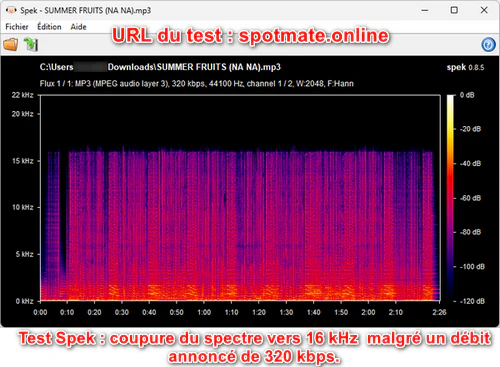This screenshot has width=500, height=367.
Task: Click the spek 0.8.5 version label
Action: pyautogui.click(x=465, y=67)
